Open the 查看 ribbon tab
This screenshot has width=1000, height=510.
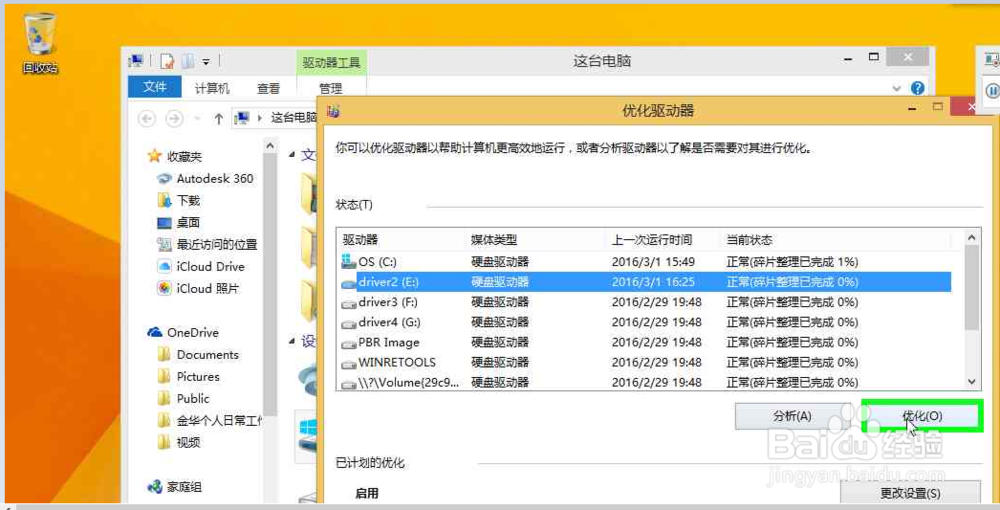click(x=268, y=89)
